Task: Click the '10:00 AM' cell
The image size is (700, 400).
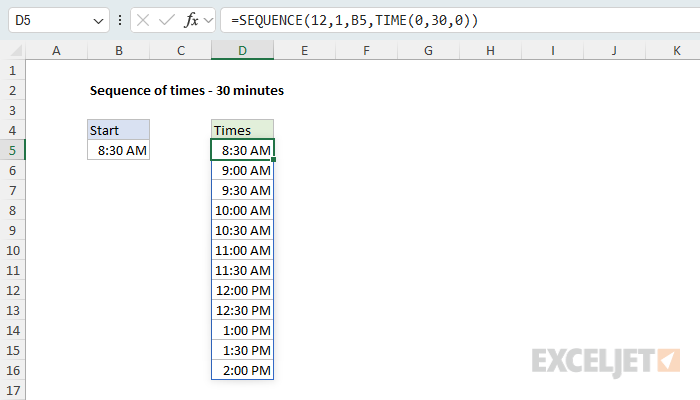Action: [x=242, y=210]
